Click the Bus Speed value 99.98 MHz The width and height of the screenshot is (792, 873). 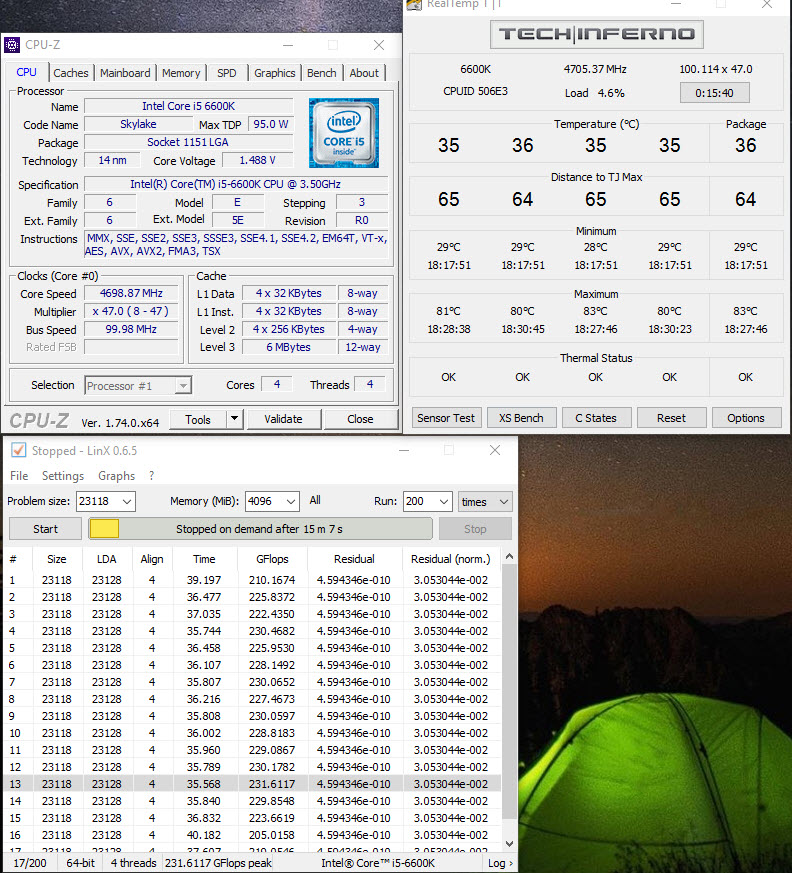click(x=131, y=329)
